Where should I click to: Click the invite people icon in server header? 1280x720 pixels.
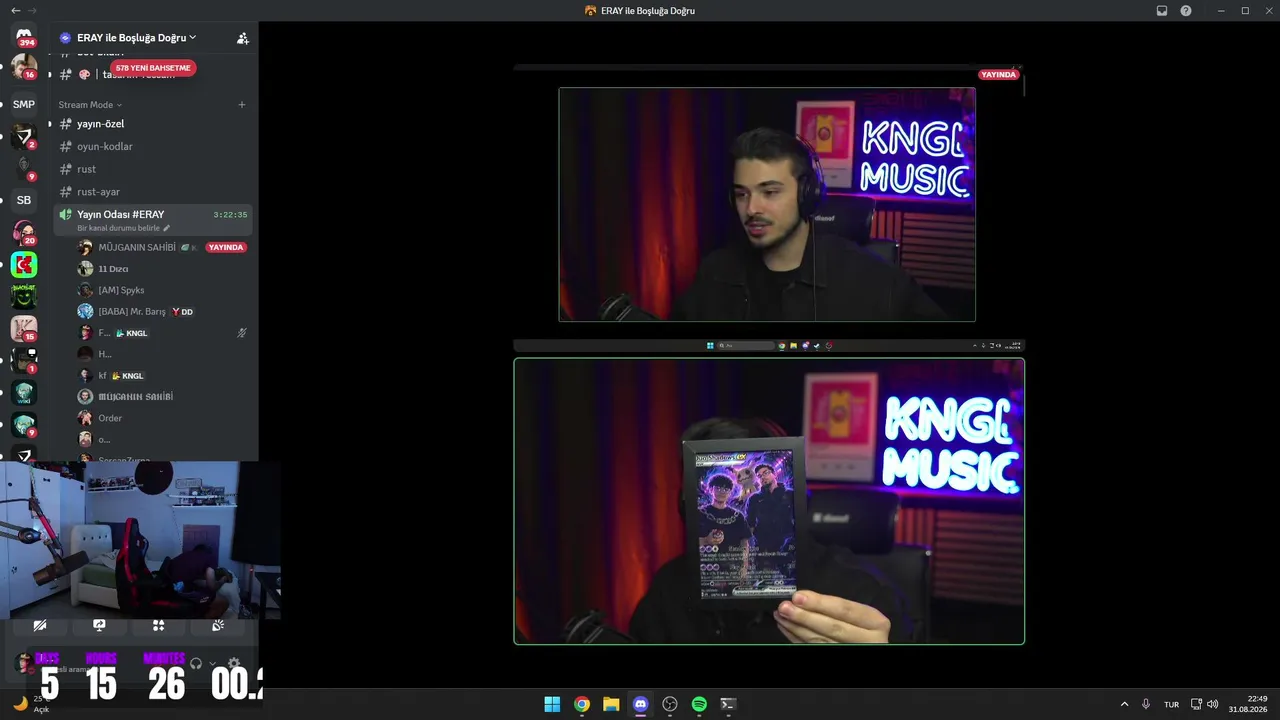point(242,38)
